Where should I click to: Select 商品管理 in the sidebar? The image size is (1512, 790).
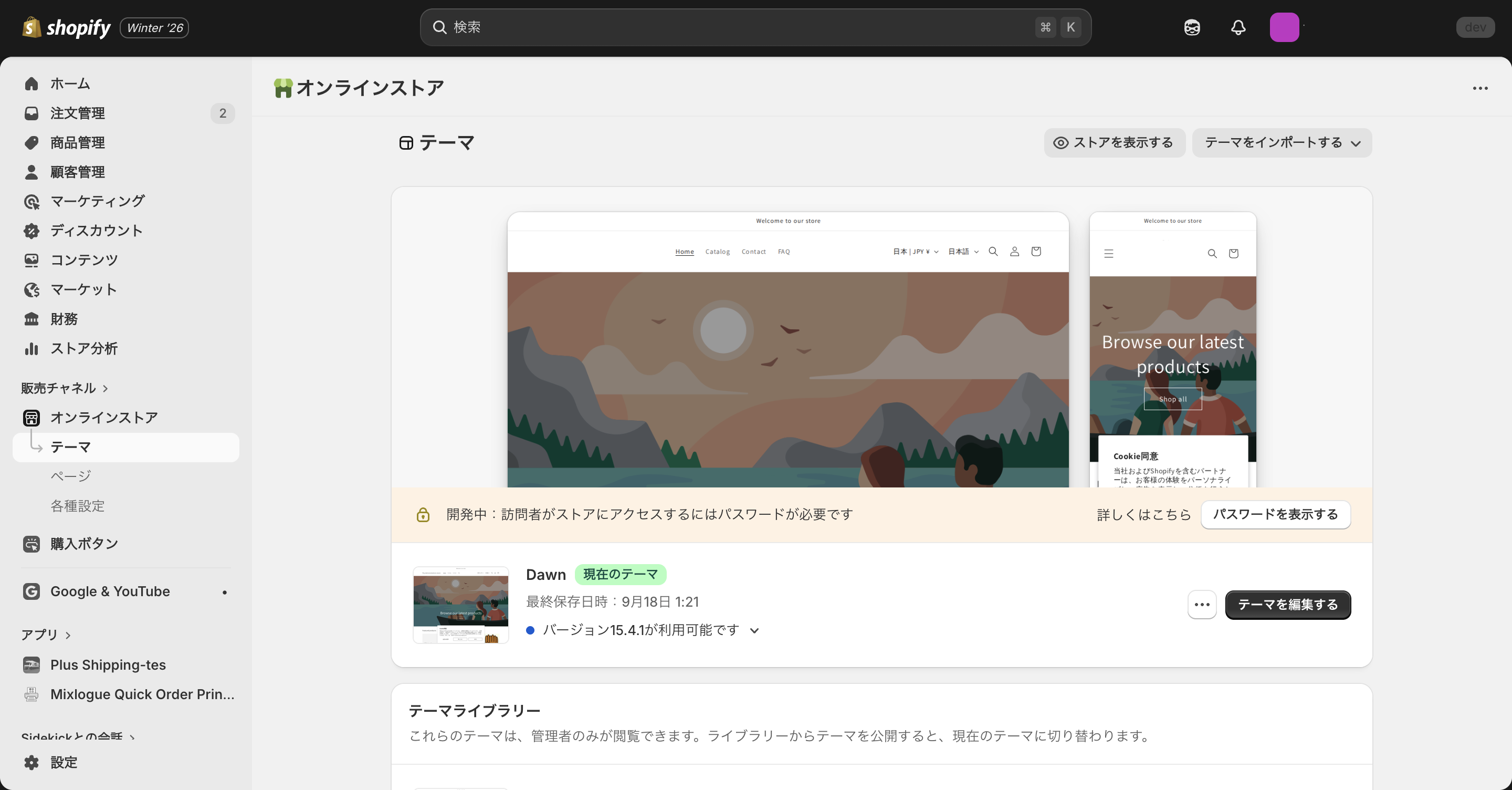click(x=78, y=142)
